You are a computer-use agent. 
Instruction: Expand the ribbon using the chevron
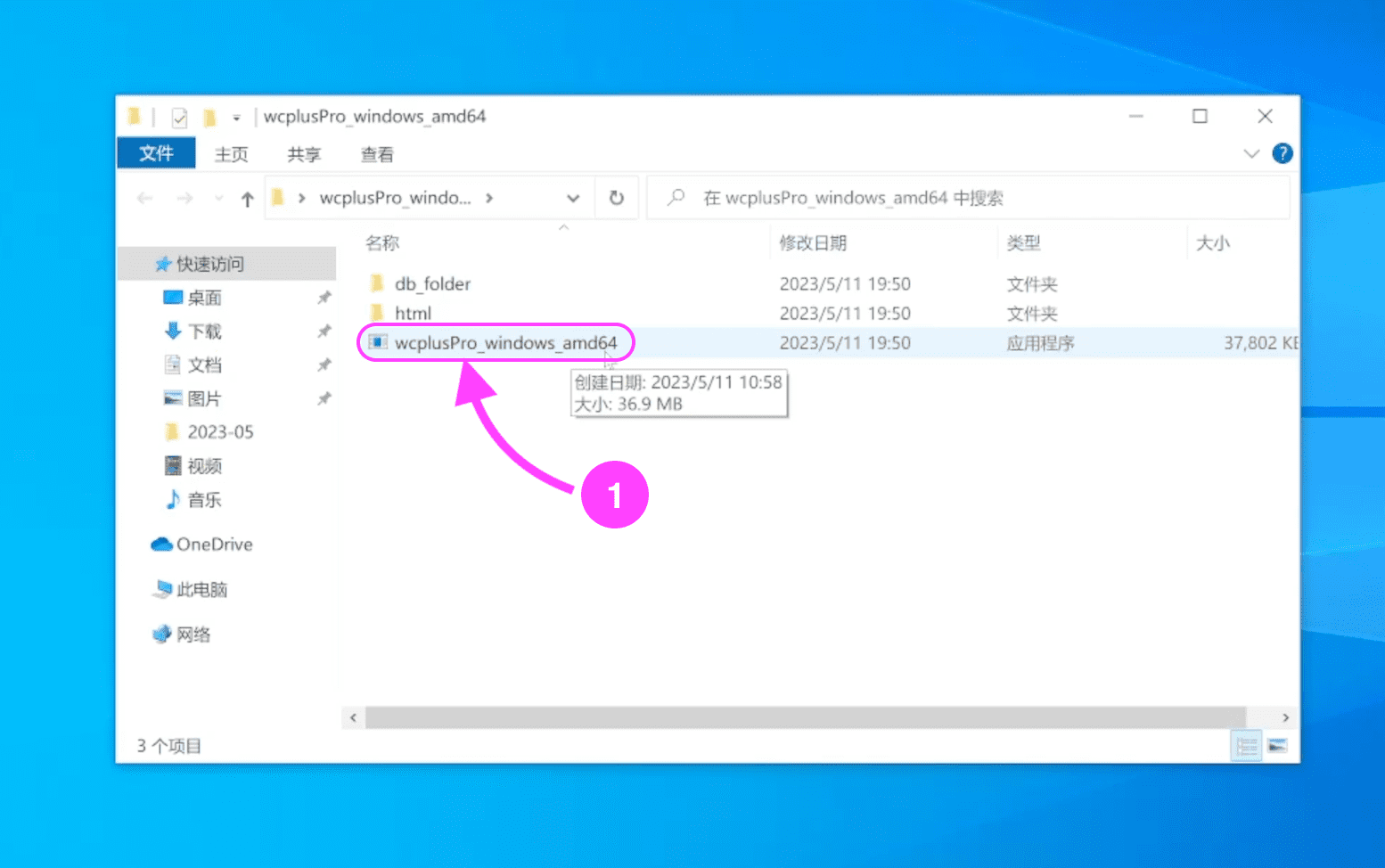pyautogui.click(x=1250, y=153)
